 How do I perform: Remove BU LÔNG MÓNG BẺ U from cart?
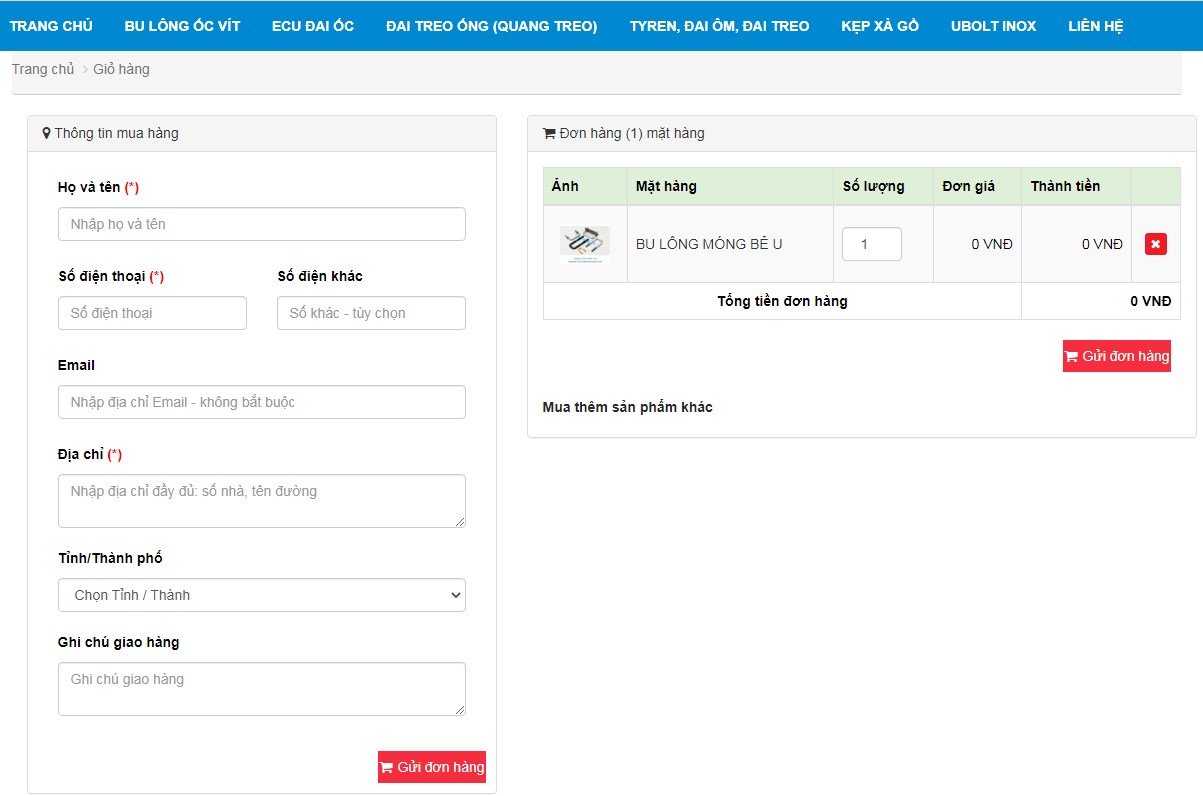tap(1155, 244)
